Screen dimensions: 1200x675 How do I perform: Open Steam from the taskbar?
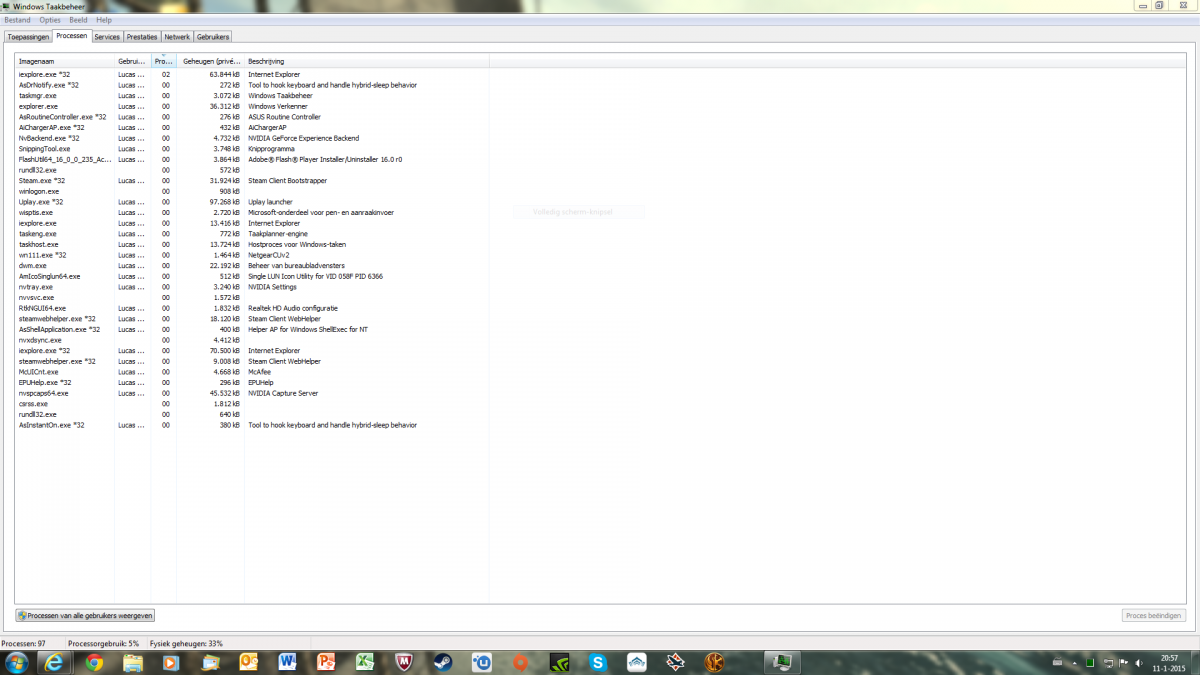click(x=442, y=662)
